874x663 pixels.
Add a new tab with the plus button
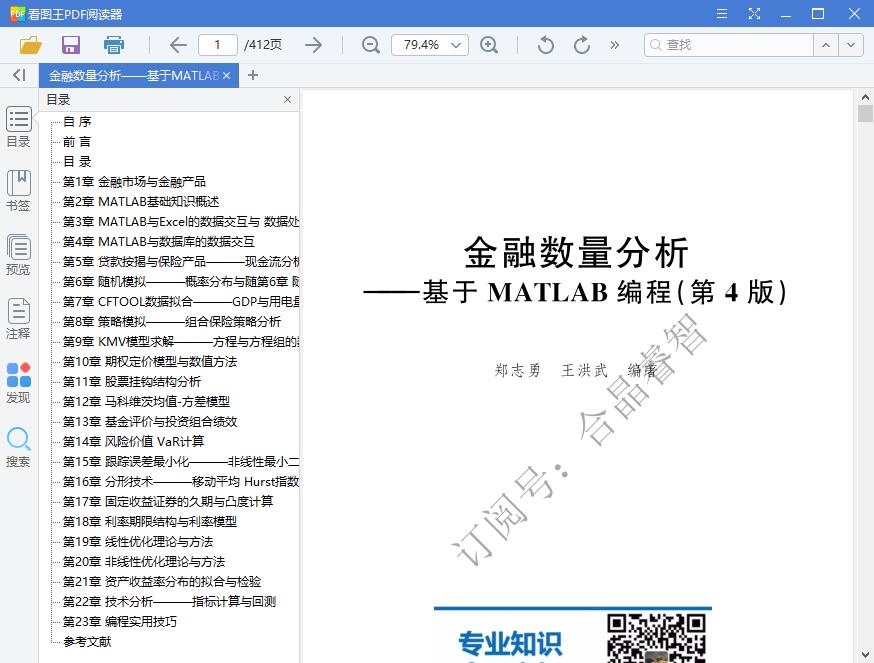(x=253, y=75)
